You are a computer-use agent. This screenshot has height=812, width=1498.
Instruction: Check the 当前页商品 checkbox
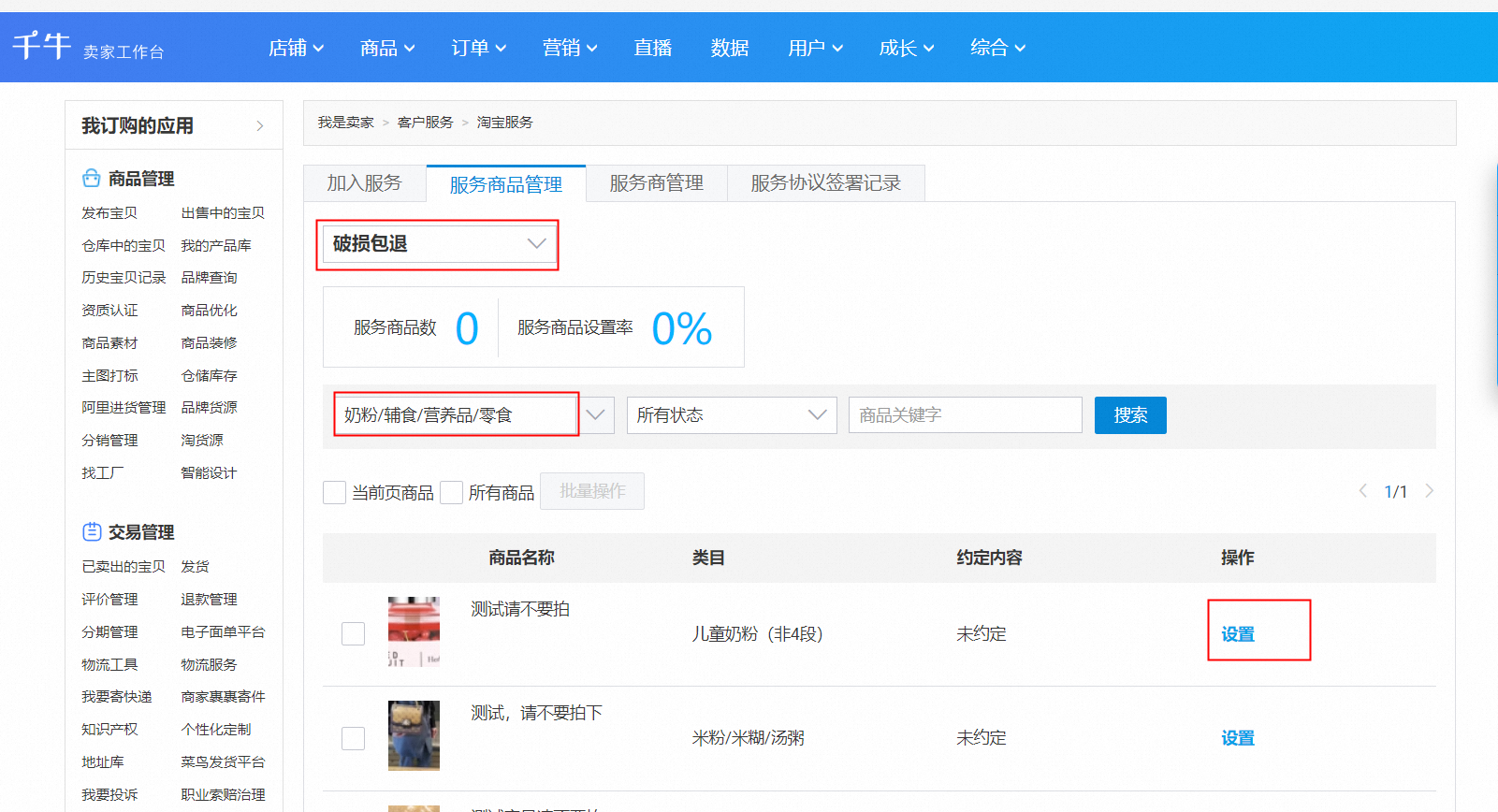334,492
